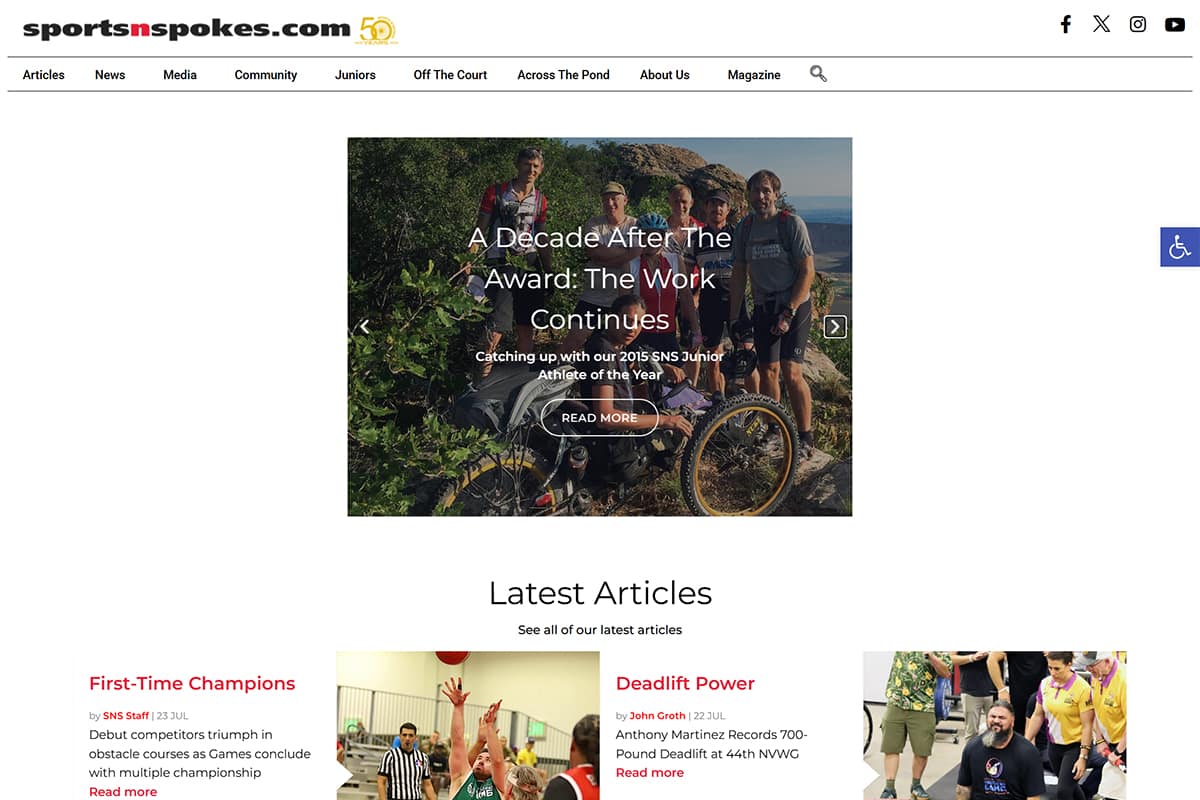Image resolution: width=1200 pixels, height=800 pixels.
Task: Go to next carousel slide arrow
Action: [835, 327]
